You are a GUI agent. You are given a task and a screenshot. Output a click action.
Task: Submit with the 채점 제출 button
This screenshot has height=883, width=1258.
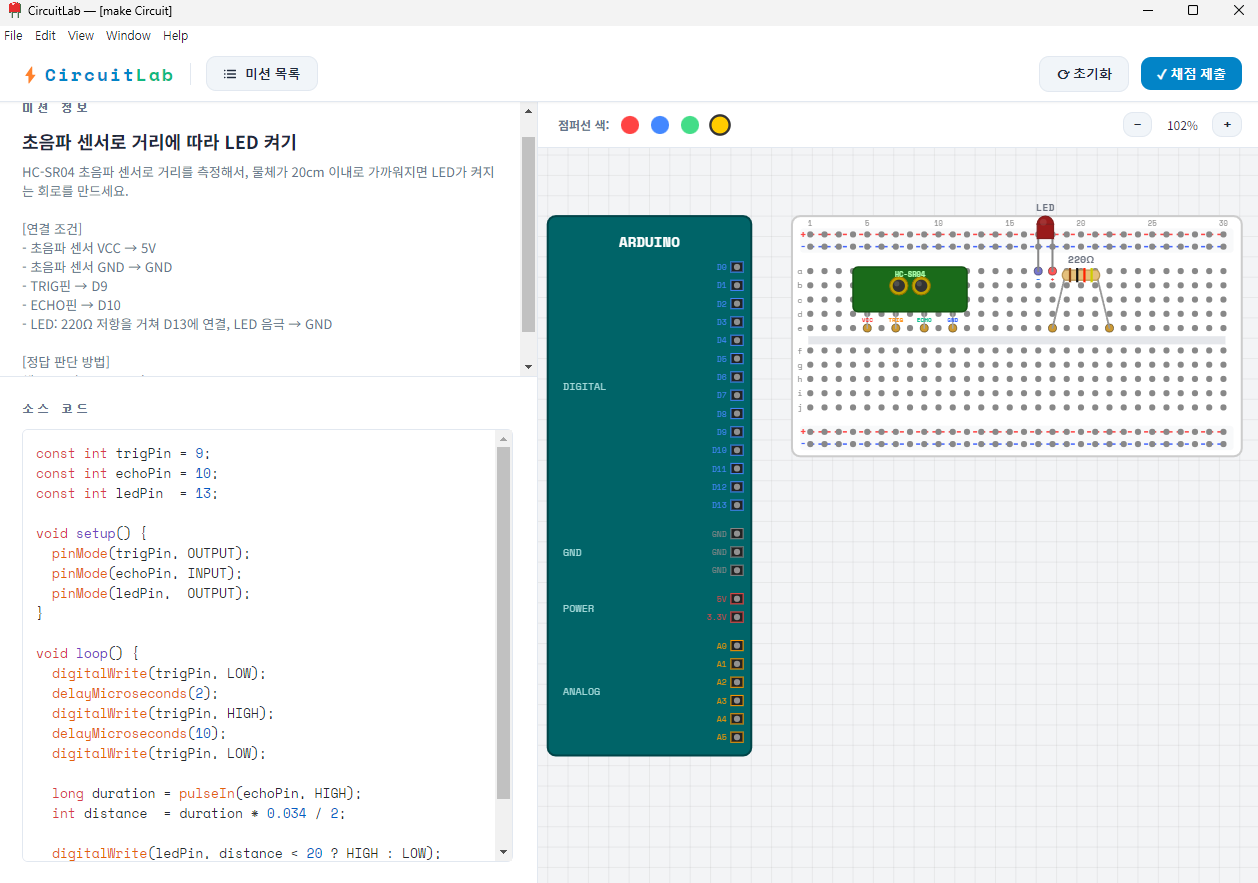pyautogui.click(x=1191, y=74)
